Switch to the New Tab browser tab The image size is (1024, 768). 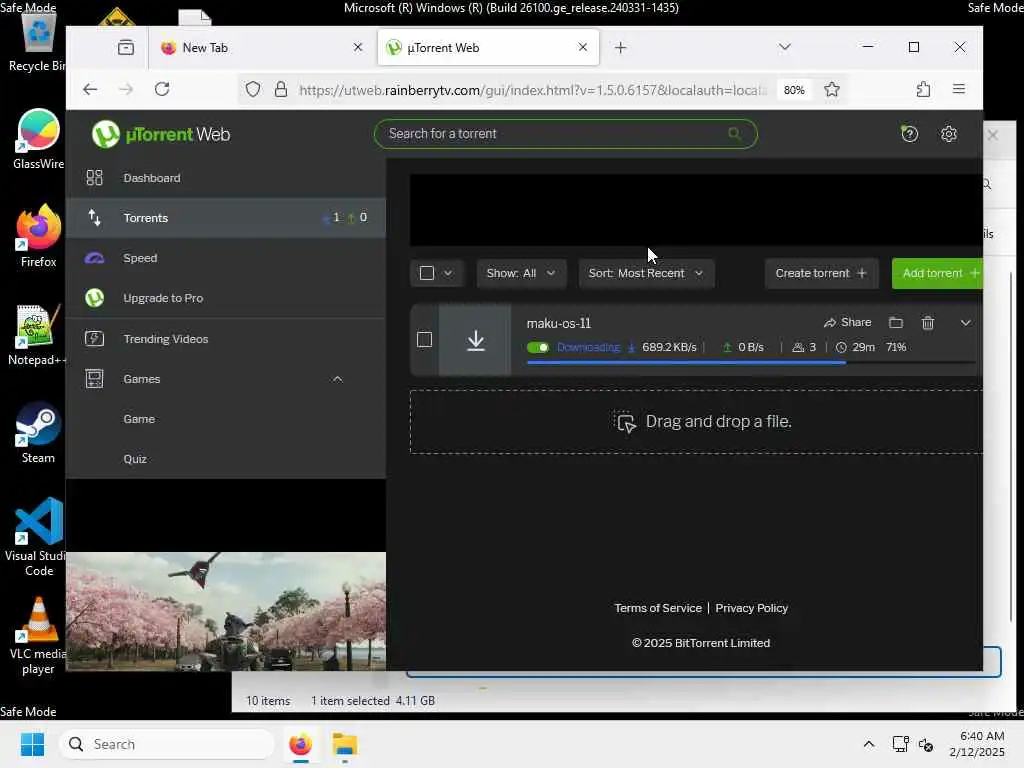(259, 48)
